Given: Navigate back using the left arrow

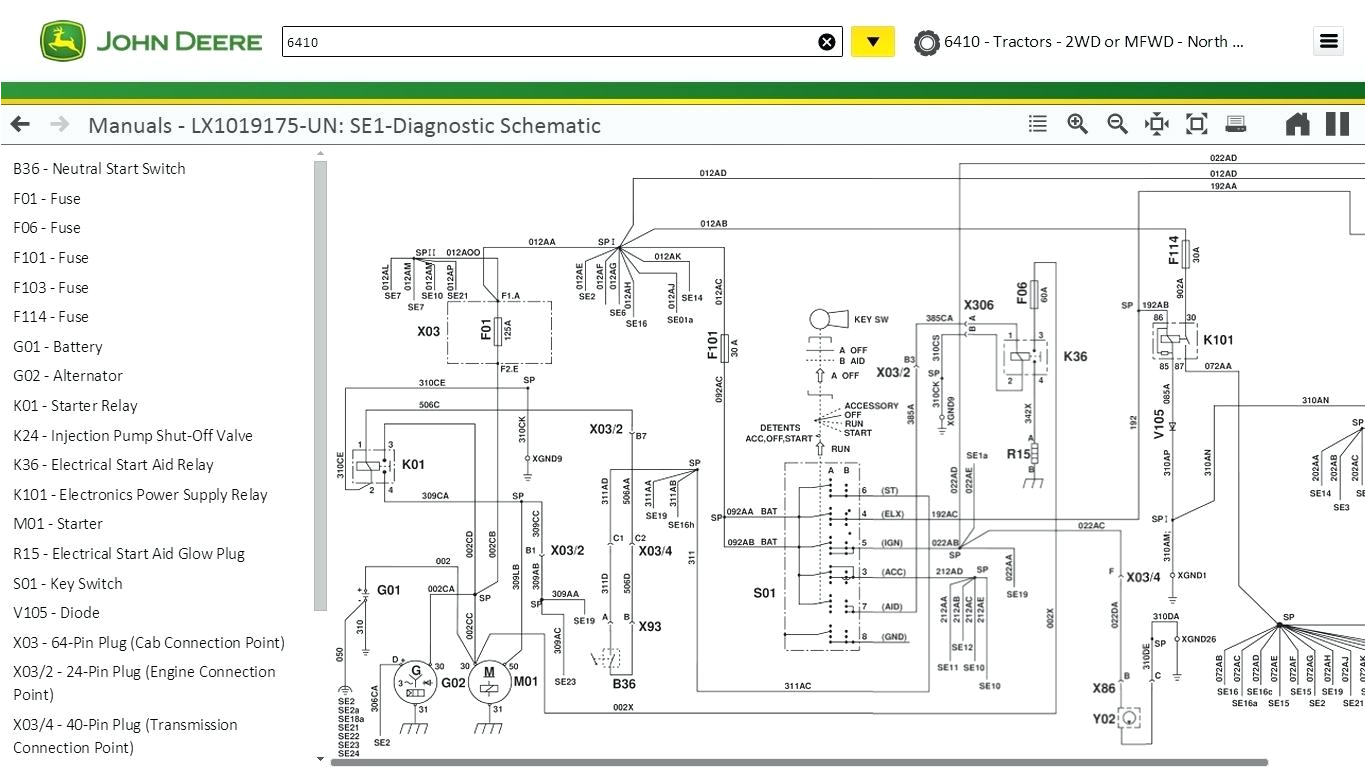Looking at the screenshot, I should (19, 123).
